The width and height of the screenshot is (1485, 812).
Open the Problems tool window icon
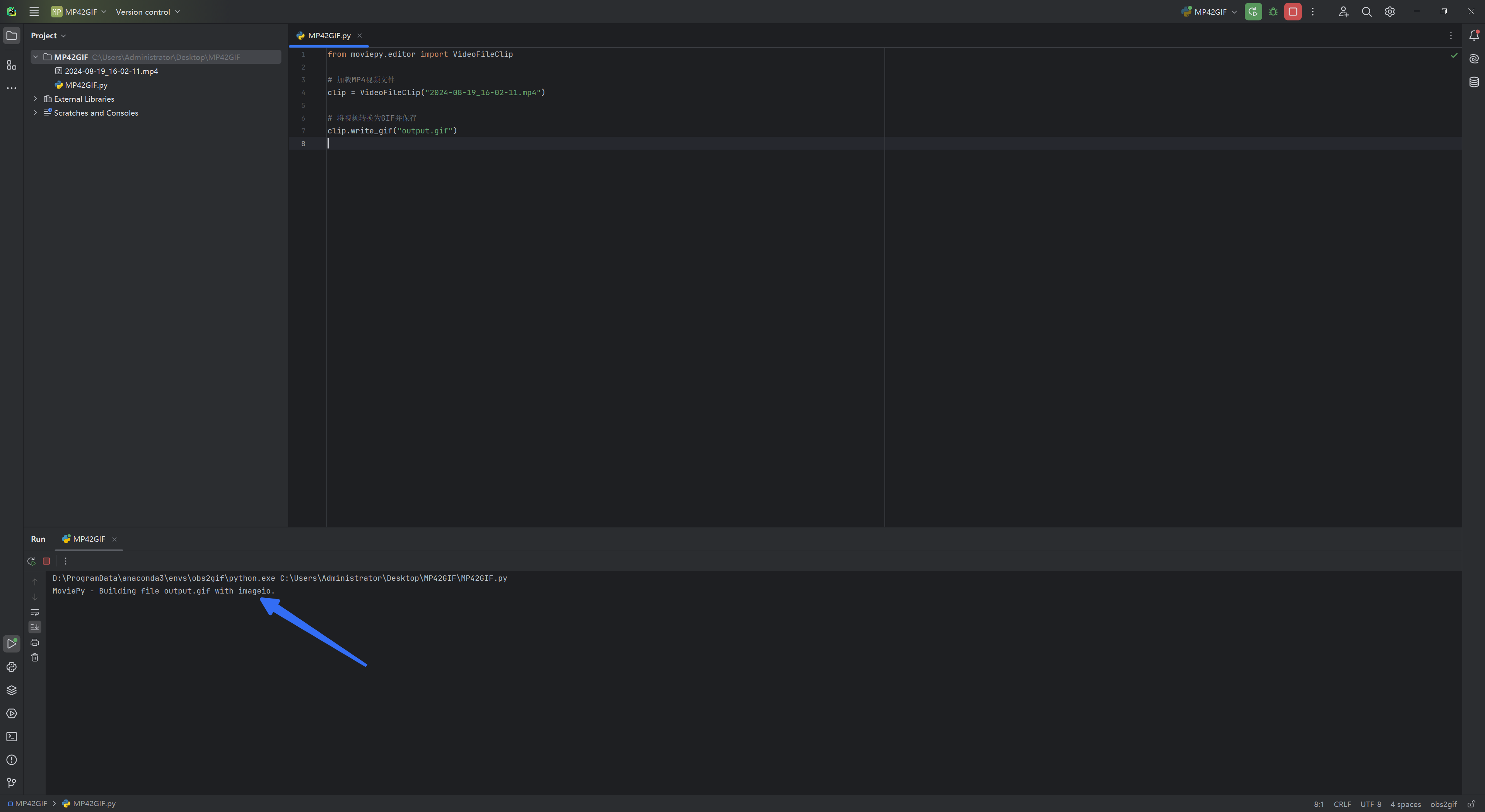(x=12, y=759)
